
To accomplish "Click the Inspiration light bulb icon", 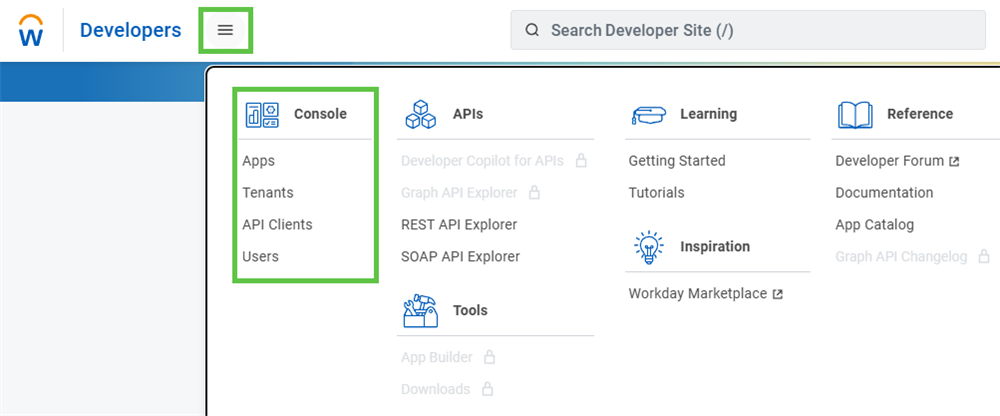I will (649, 247).
